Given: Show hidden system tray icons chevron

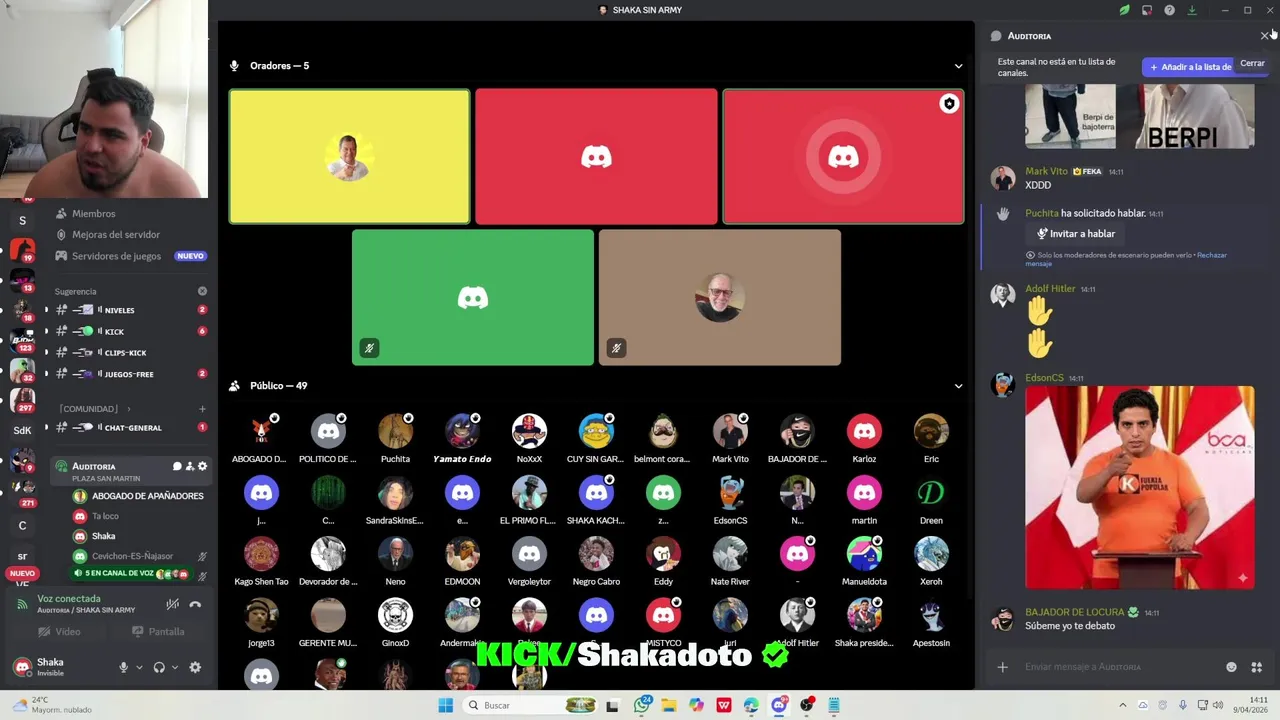Looking at the screenshot, I should tap(1122, 705).
